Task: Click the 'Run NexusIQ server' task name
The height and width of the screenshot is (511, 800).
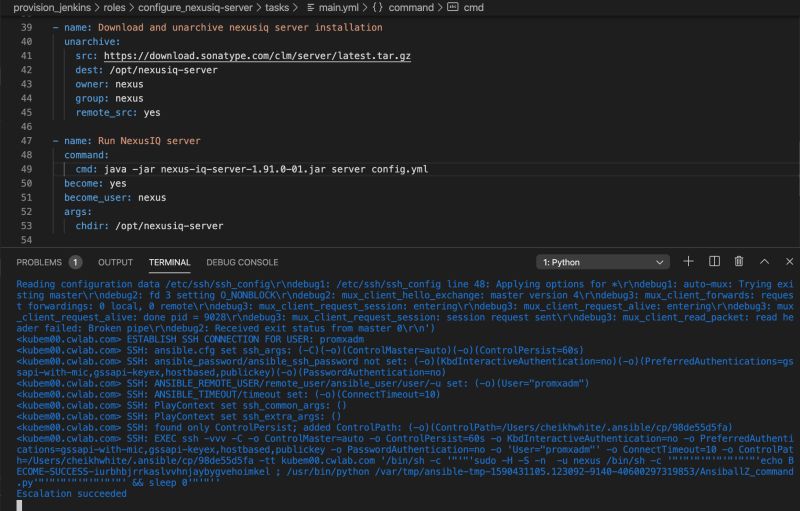Action: tap(149, 140)
